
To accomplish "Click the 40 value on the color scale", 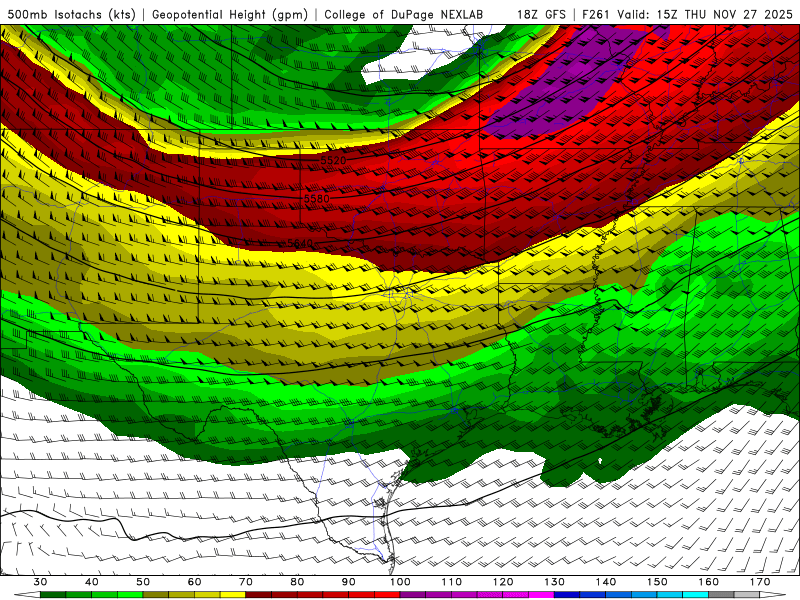I will click(92, 582).
